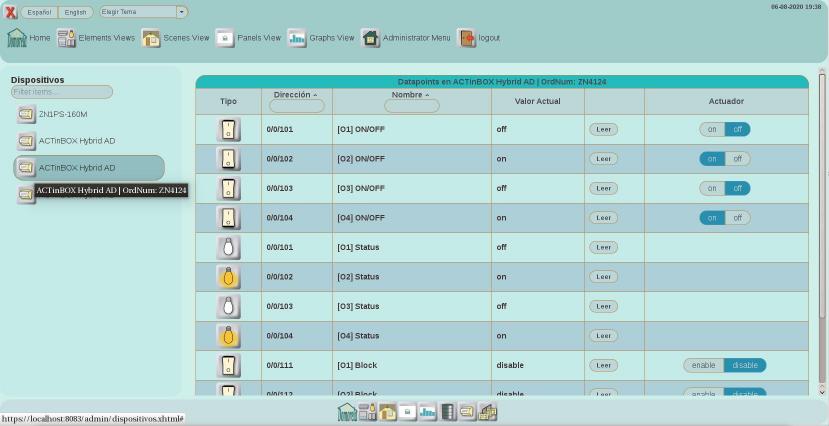
Task: Sort the table by Dirección column
Action: click(x=295, y=95)
